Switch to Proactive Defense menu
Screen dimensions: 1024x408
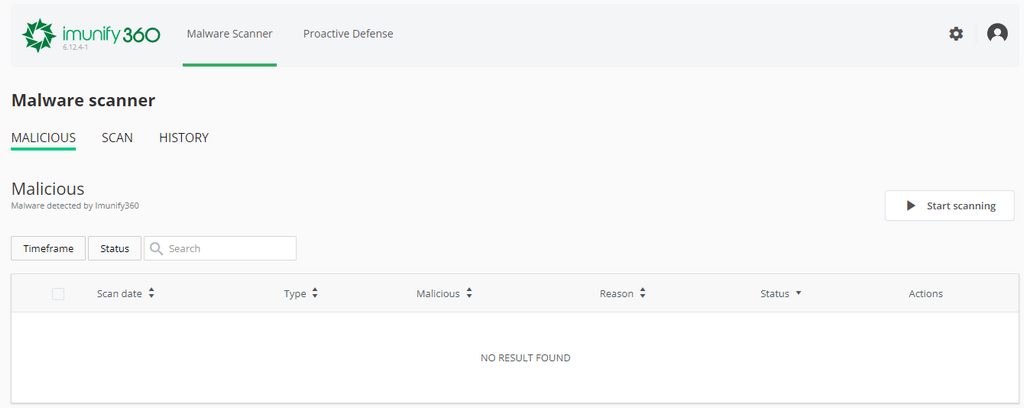pos(348,34)
